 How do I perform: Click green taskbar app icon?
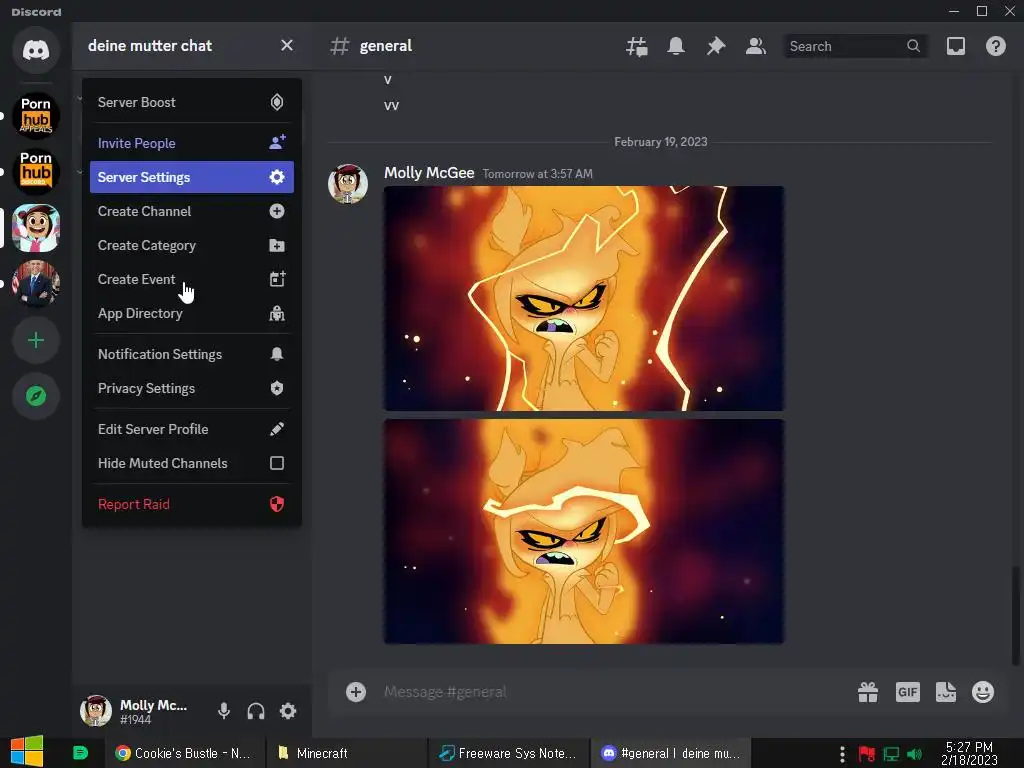80,753
